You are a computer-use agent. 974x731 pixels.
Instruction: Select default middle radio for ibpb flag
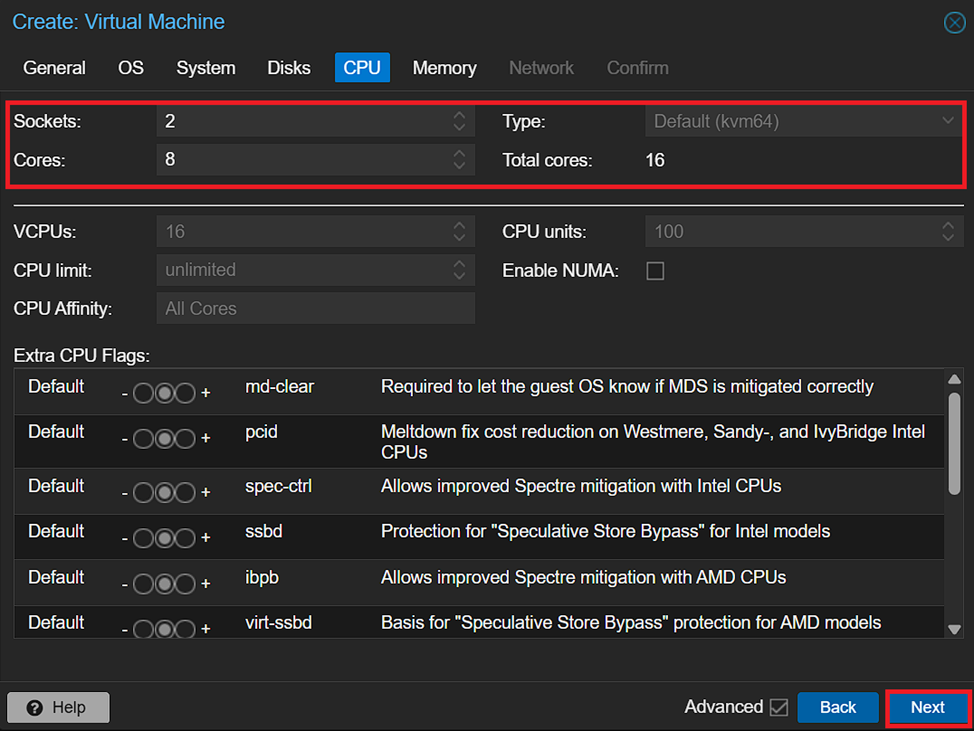pyautogui.click(x=164, y=584)
